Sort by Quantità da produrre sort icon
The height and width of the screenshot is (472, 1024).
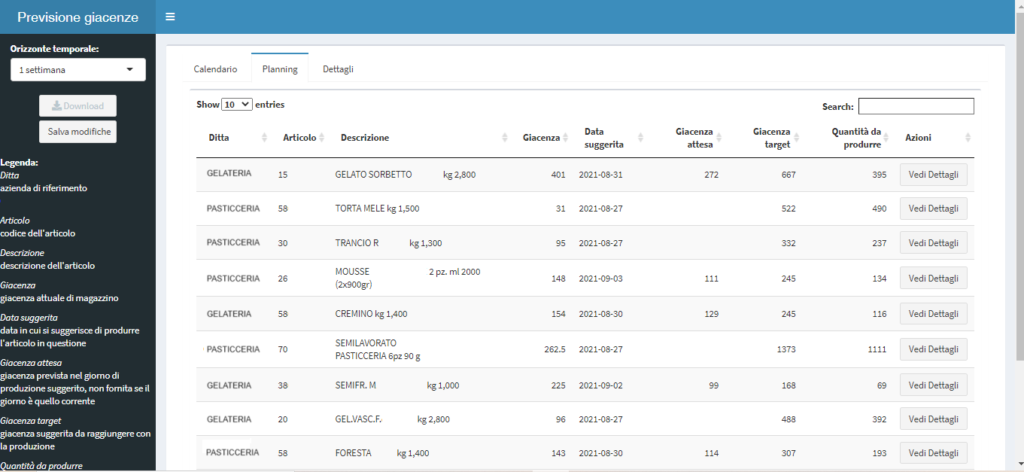pyautogui.click(x=887, y=138)
